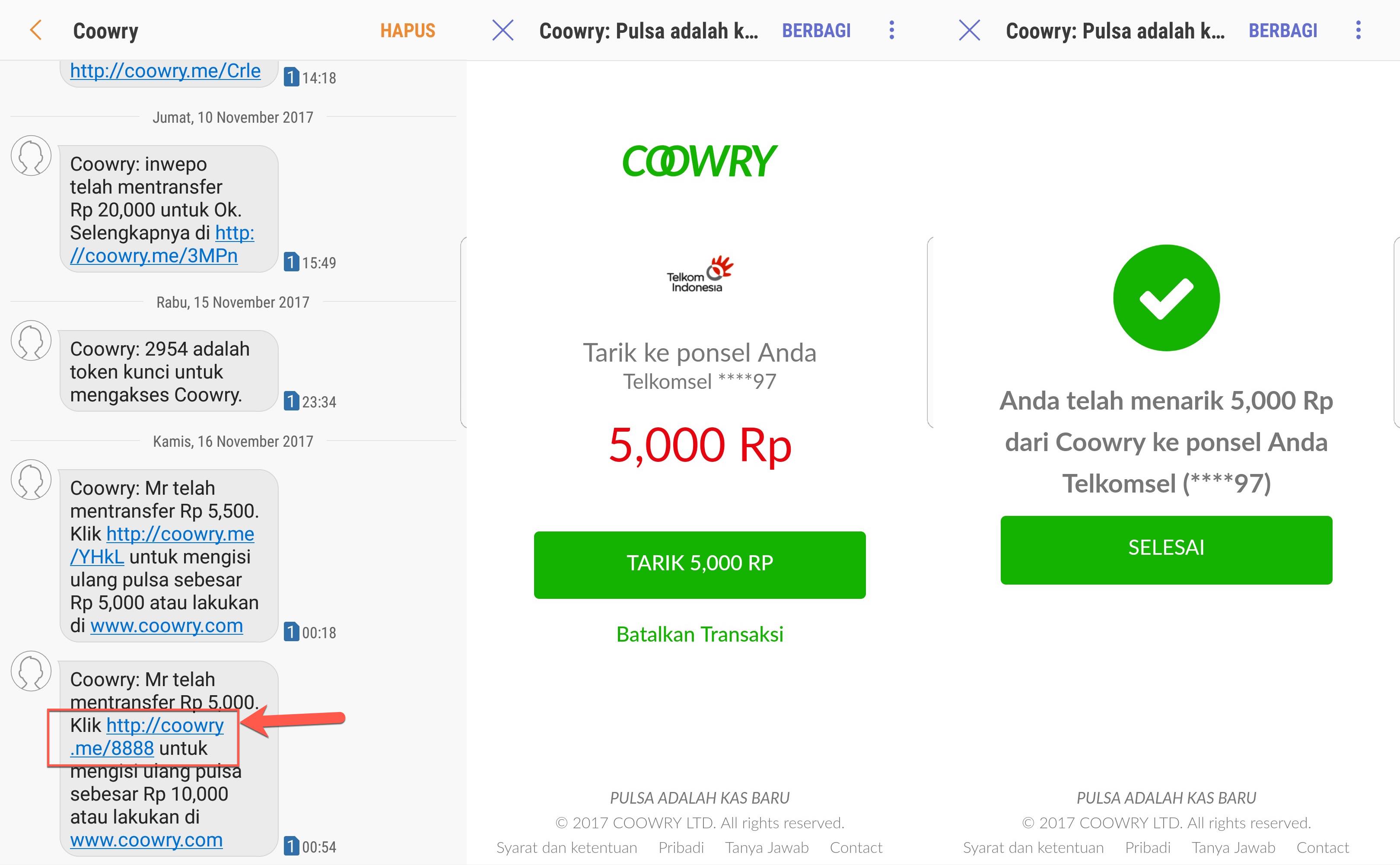1400x865 pixels.
Task: Tap the contact avatar beside inwepo message
Action: (31, 156)
